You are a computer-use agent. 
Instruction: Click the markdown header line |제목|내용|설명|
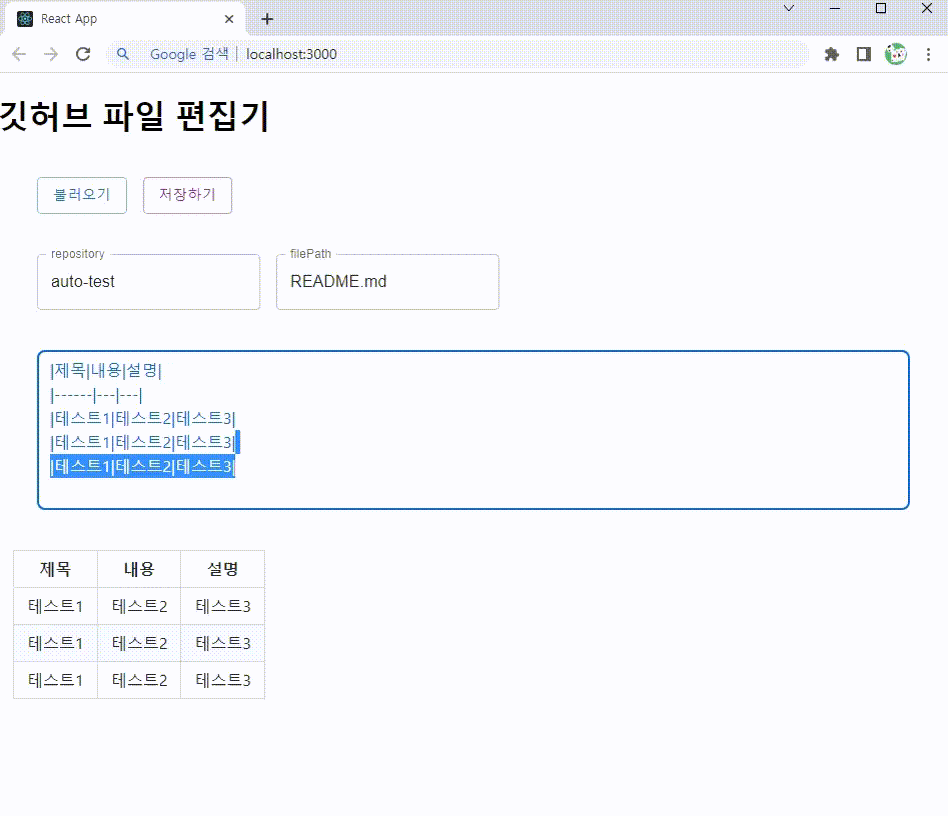click(x=106, y=371)
